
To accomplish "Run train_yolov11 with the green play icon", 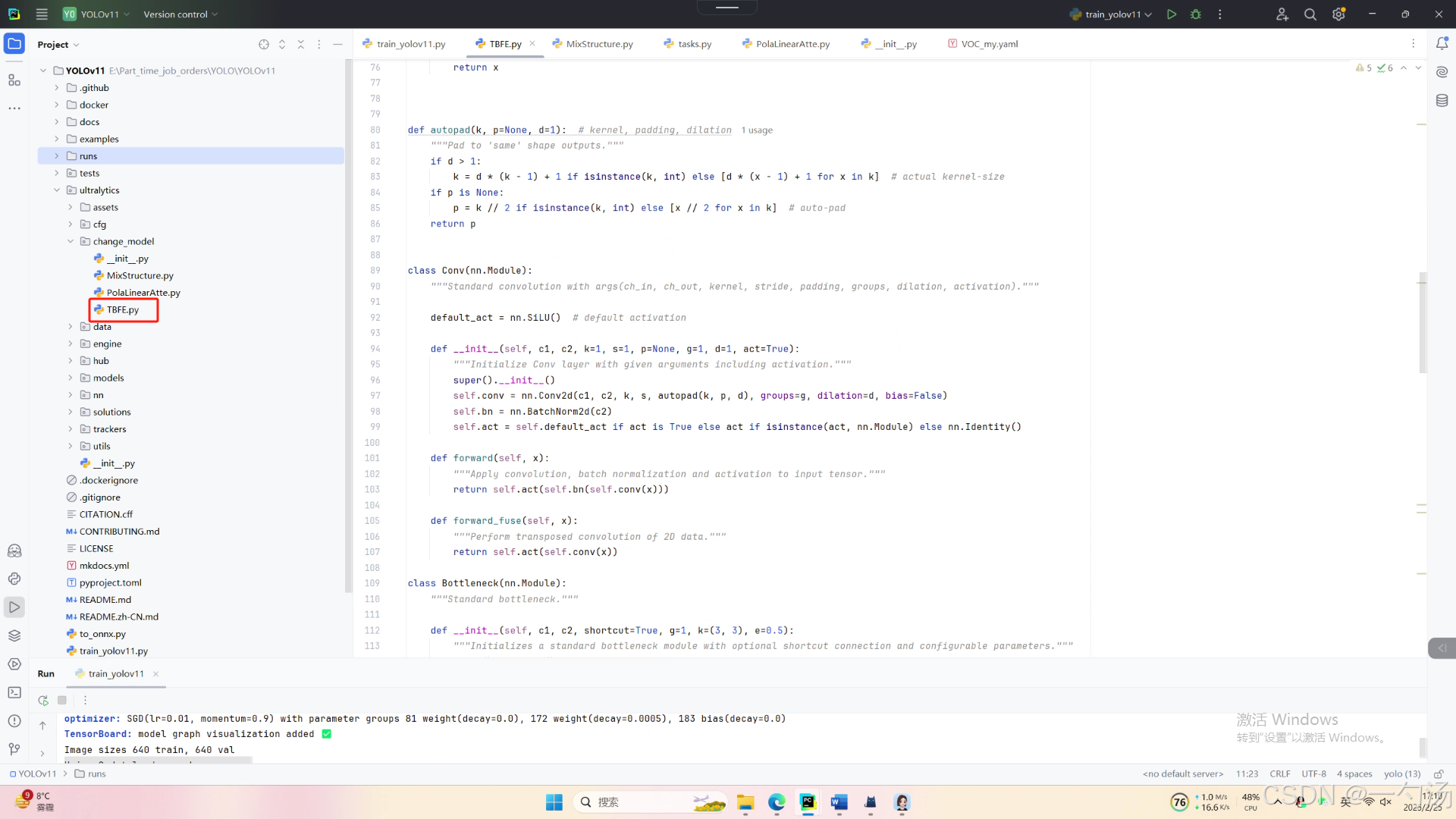I will coord(1172,14).
